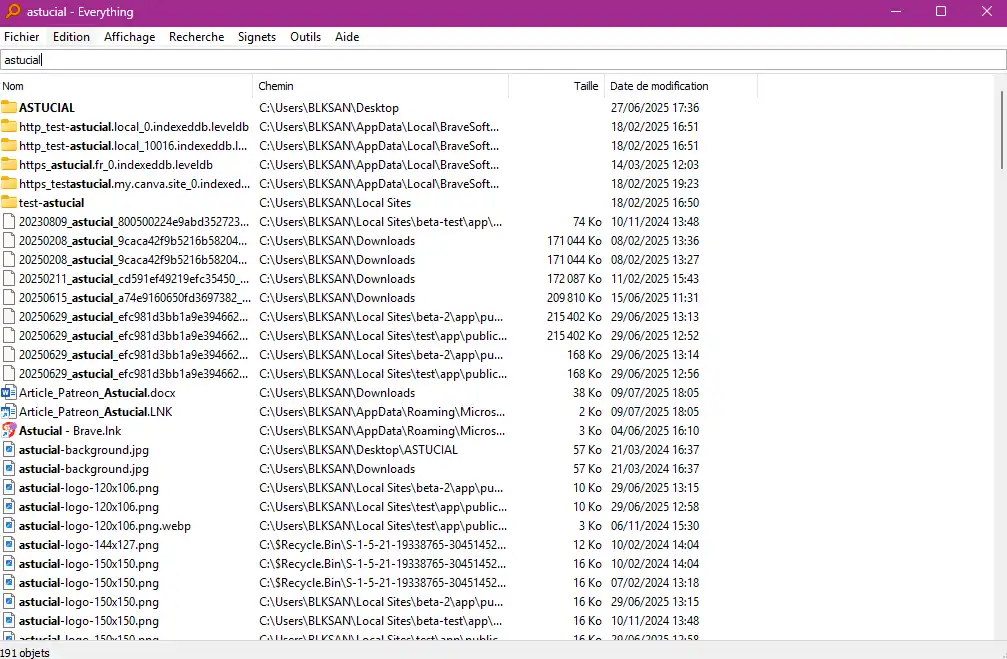Open the Recherche menu

pos(197,37)
